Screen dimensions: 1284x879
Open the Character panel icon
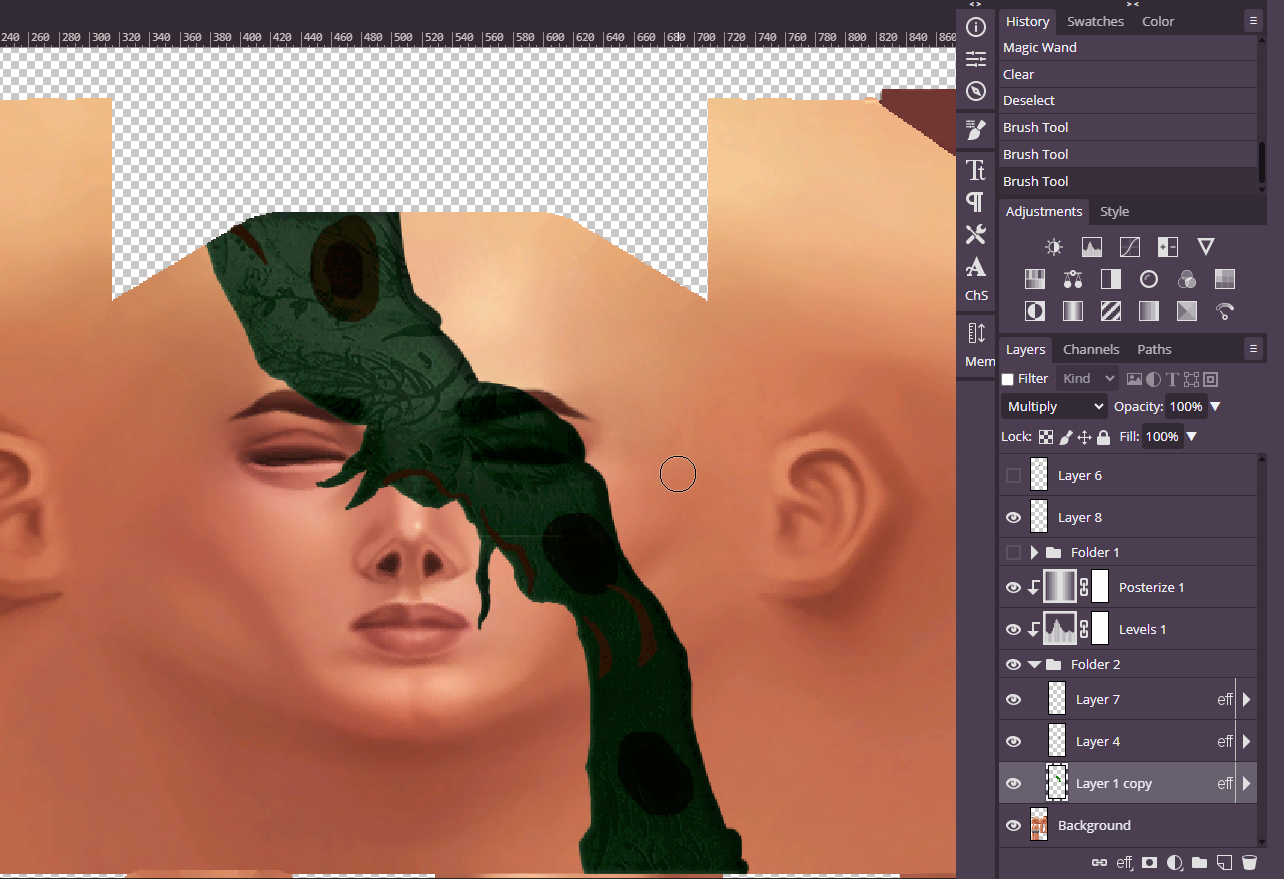point(976,170)
